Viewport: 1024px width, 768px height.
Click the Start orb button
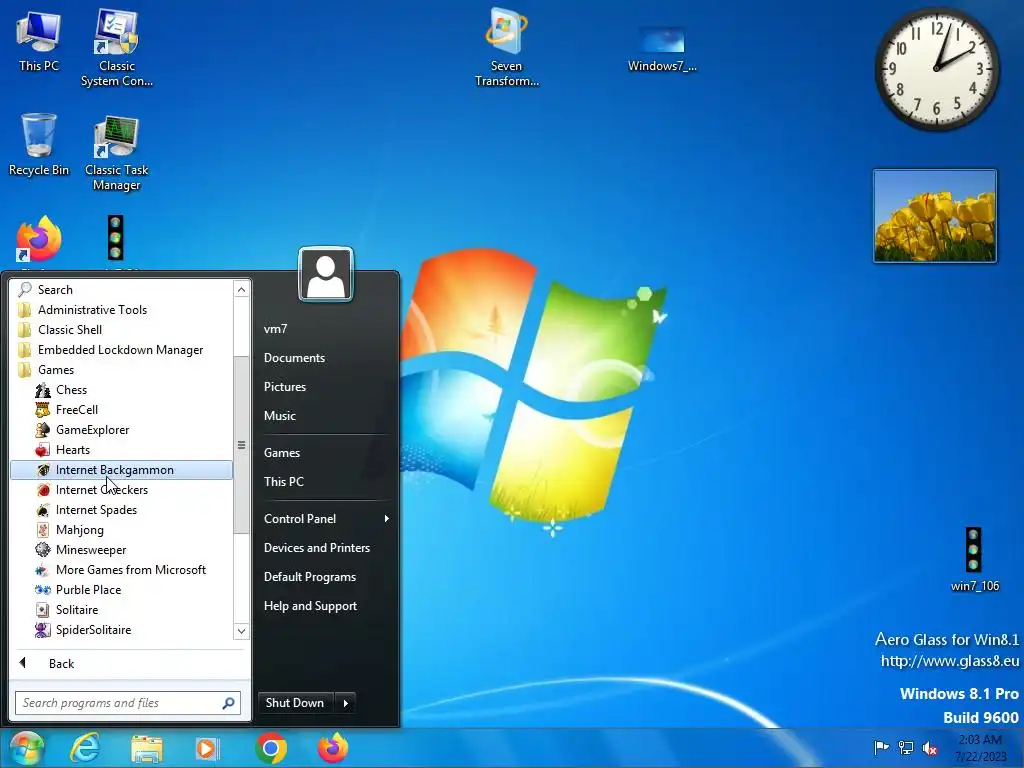(x=27, y=748)
